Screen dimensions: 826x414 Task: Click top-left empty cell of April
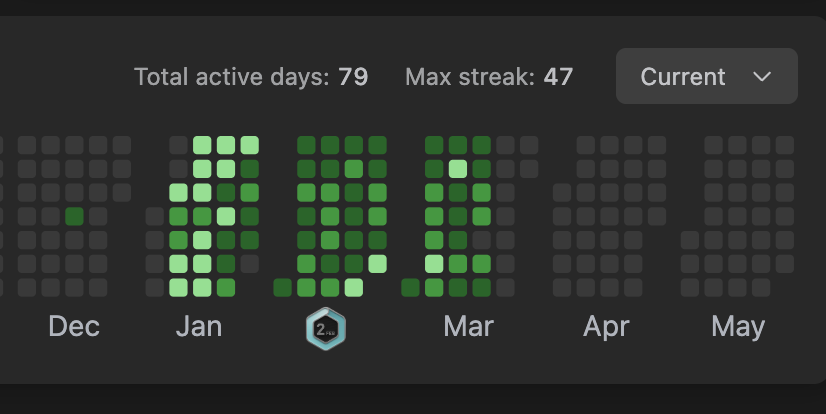pos(585,145)
